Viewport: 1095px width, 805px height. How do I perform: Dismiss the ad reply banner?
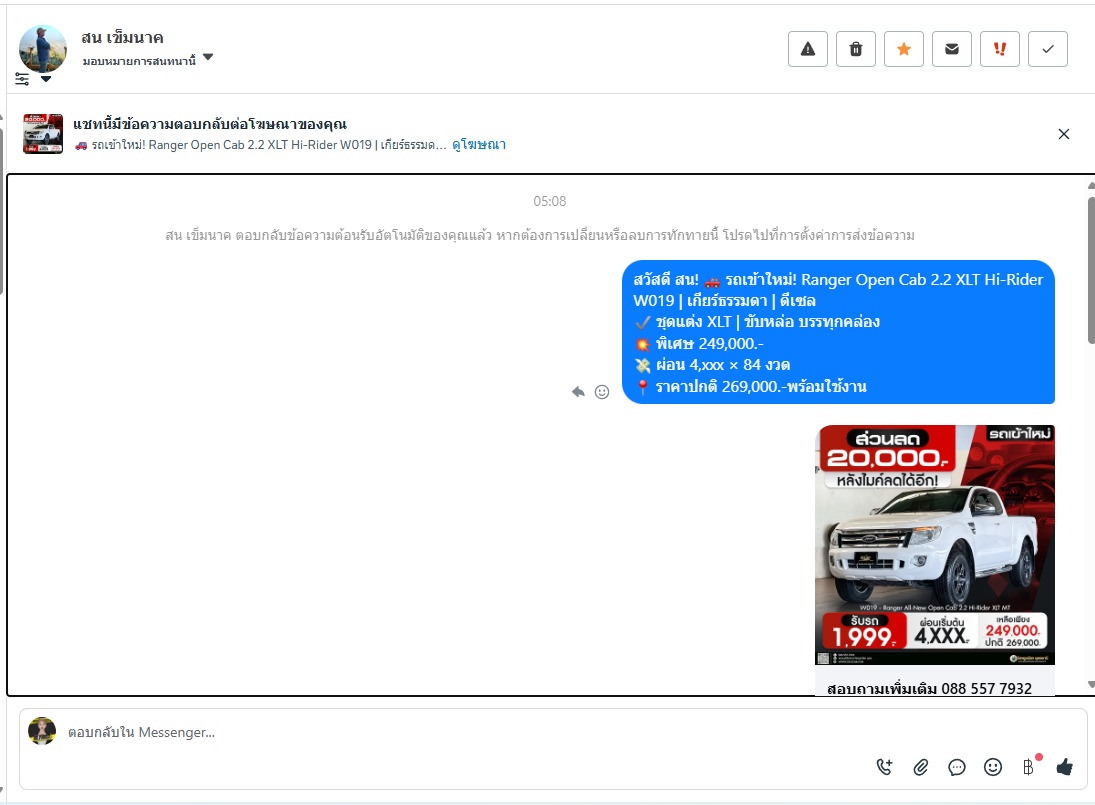[1064, 134]
